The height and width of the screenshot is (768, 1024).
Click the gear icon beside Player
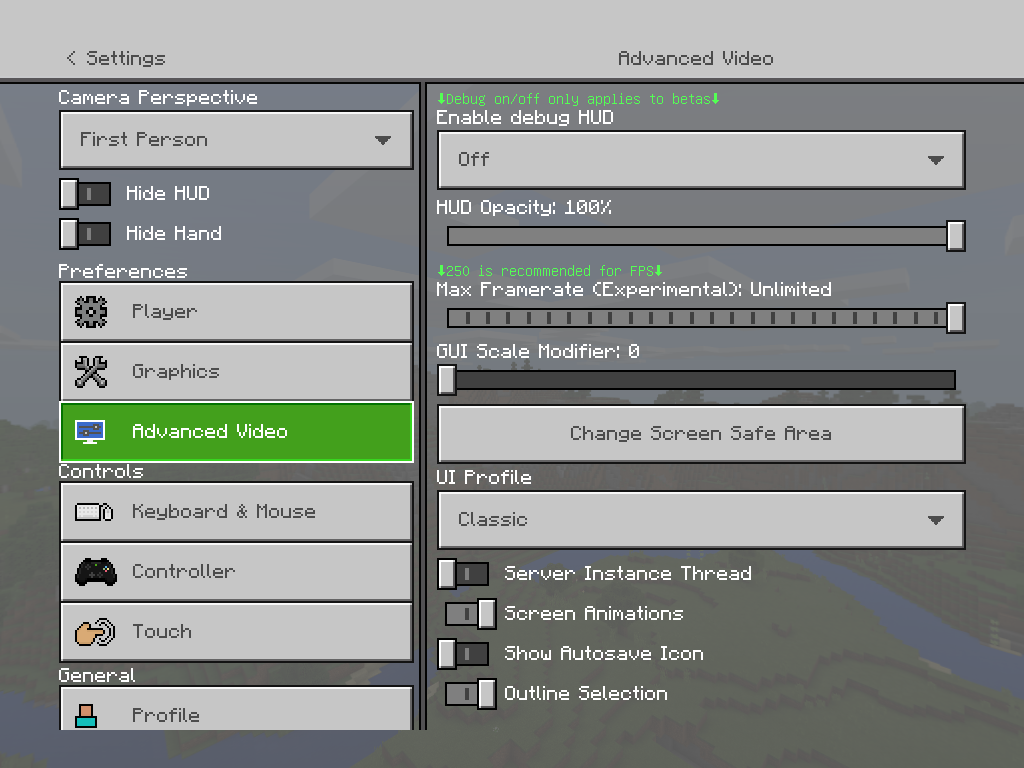pyautogui.click(x=91, y=312)
